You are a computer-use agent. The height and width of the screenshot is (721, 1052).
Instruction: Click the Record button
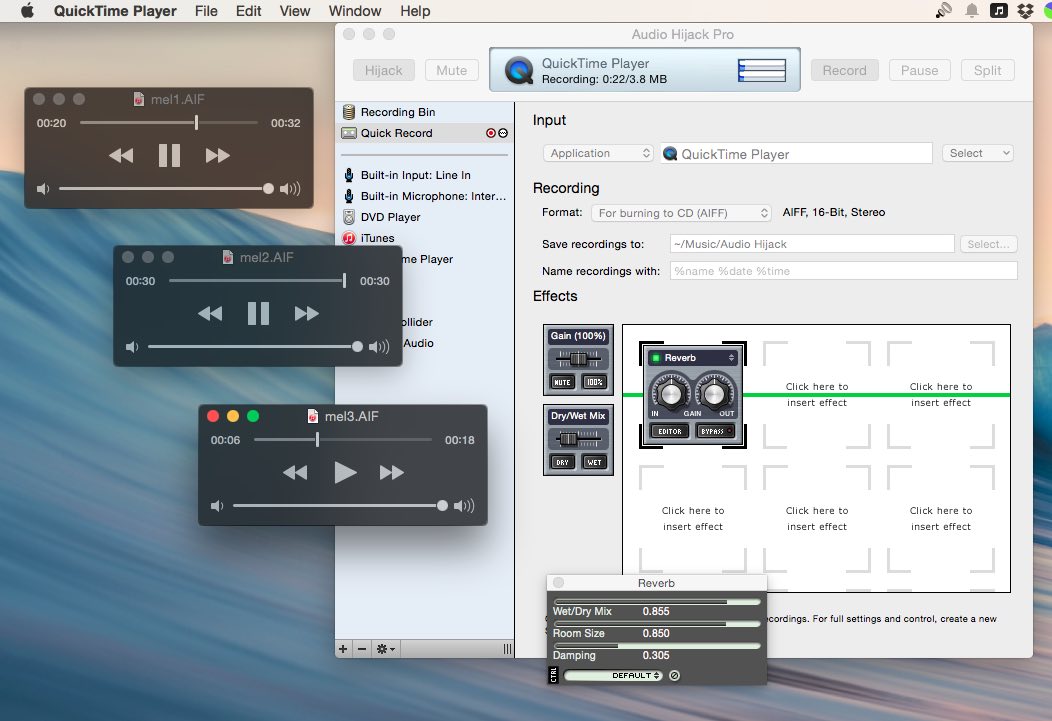point(845,70)
